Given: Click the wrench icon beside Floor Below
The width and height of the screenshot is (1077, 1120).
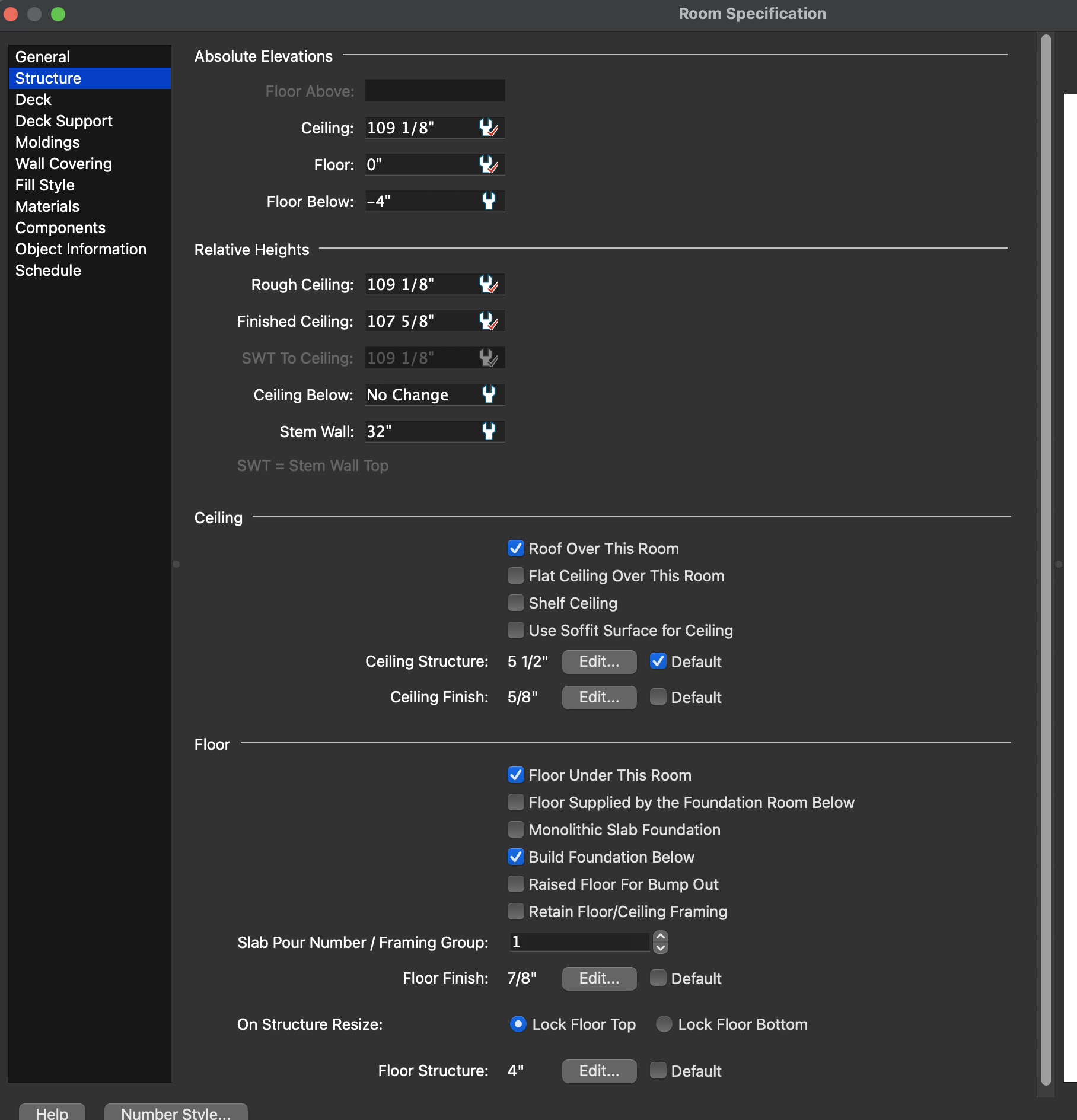Looking at the screenshot, I should pos(488,201).
